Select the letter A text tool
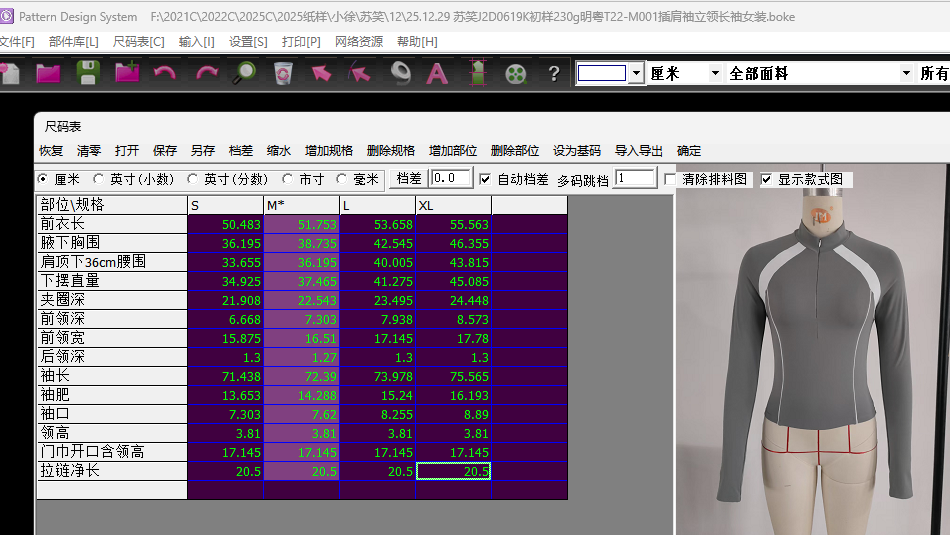Screen dimensions: 950x535 (437, 73)
